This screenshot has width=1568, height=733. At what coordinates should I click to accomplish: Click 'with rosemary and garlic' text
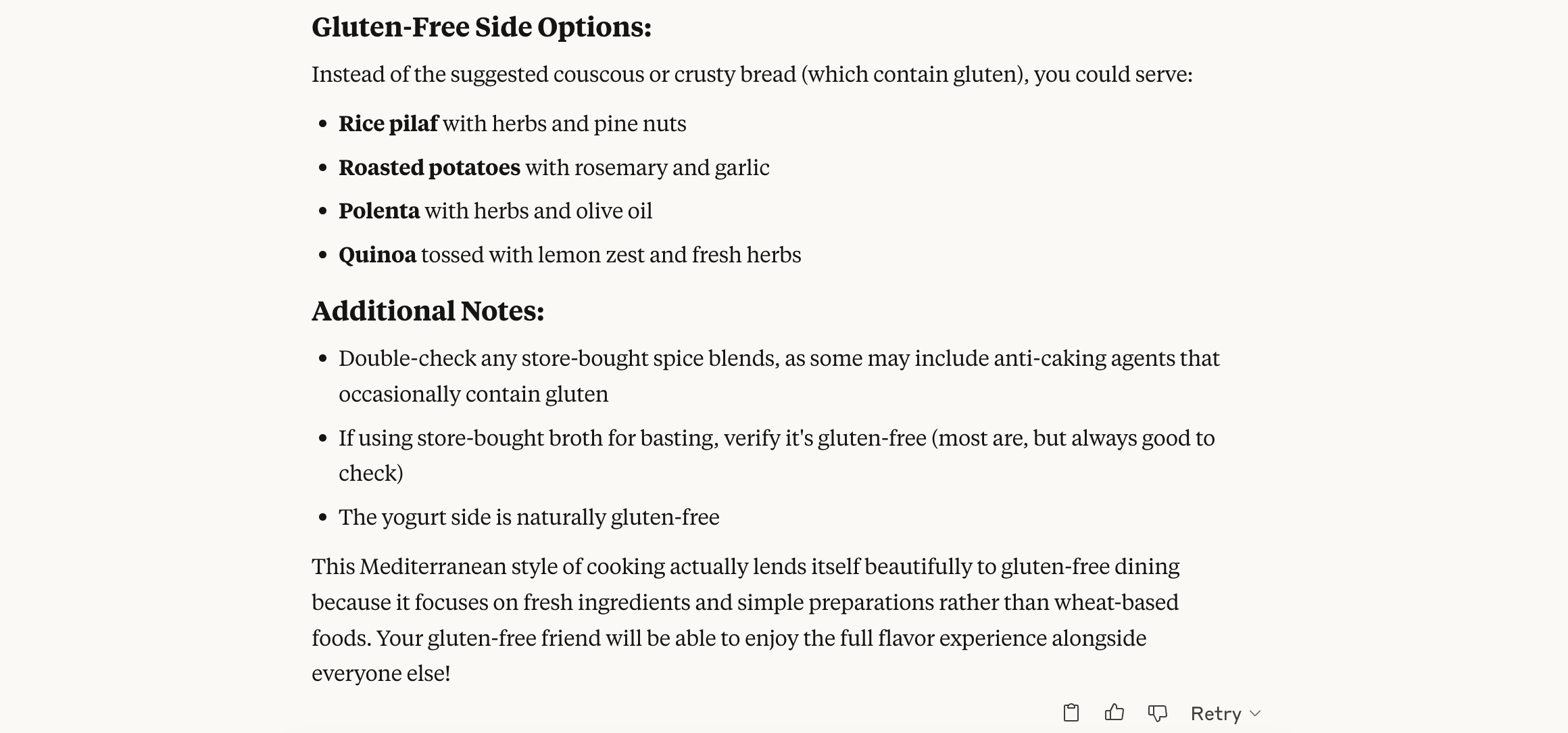pyautogui.click(x=647, y=167)
